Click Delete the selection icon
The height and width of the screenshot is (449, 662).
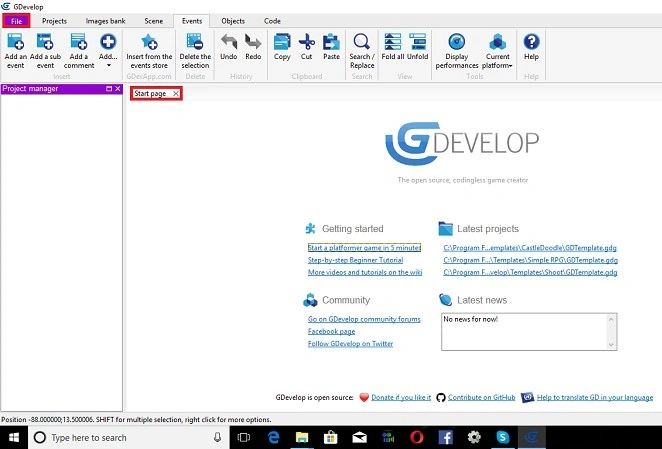195,42
